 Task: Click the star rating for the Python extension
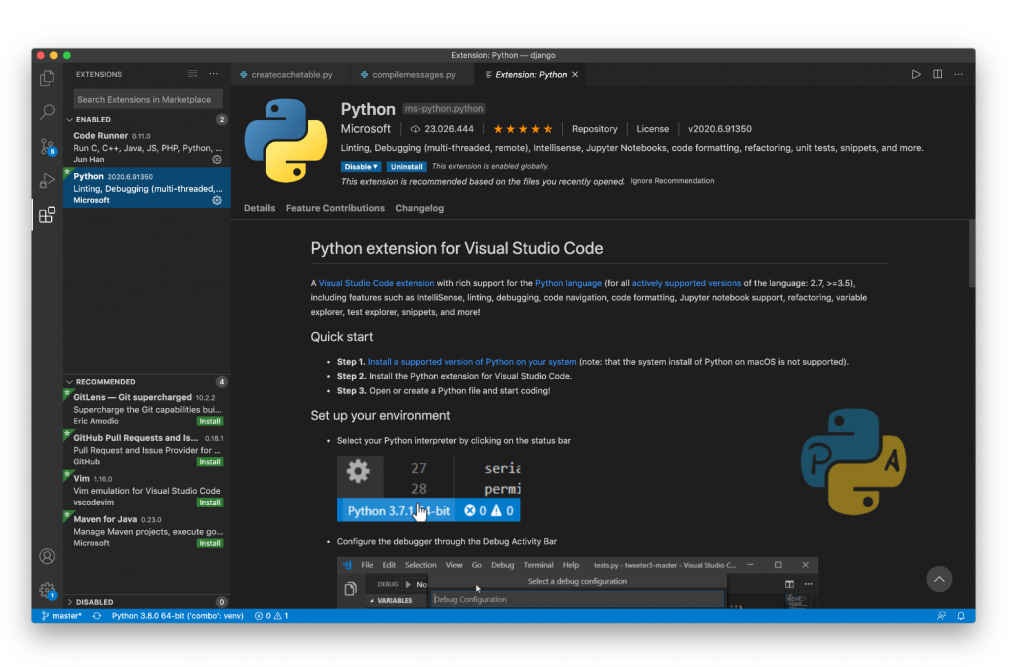click(x=522, y=128)
